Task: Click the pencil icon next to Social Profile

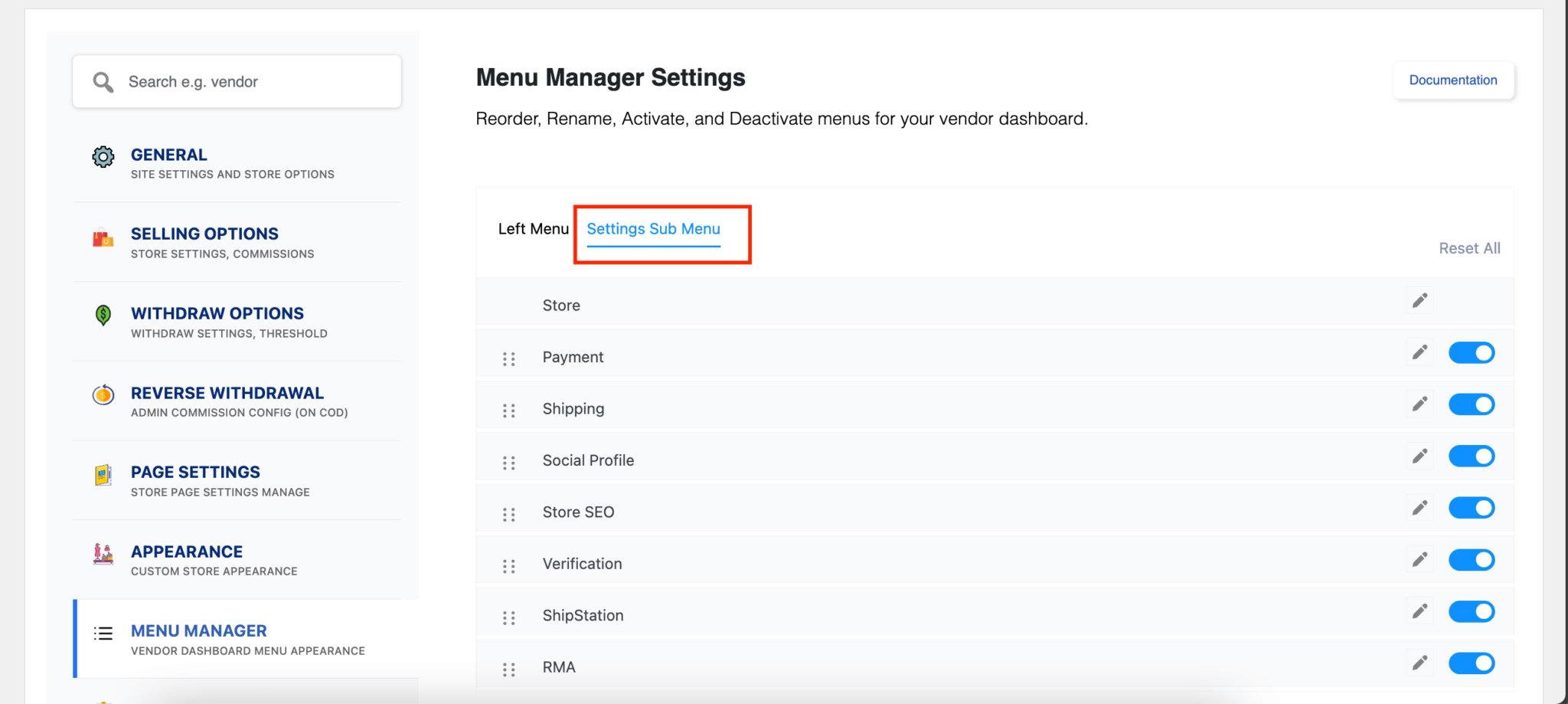Action: point(1419,456)
